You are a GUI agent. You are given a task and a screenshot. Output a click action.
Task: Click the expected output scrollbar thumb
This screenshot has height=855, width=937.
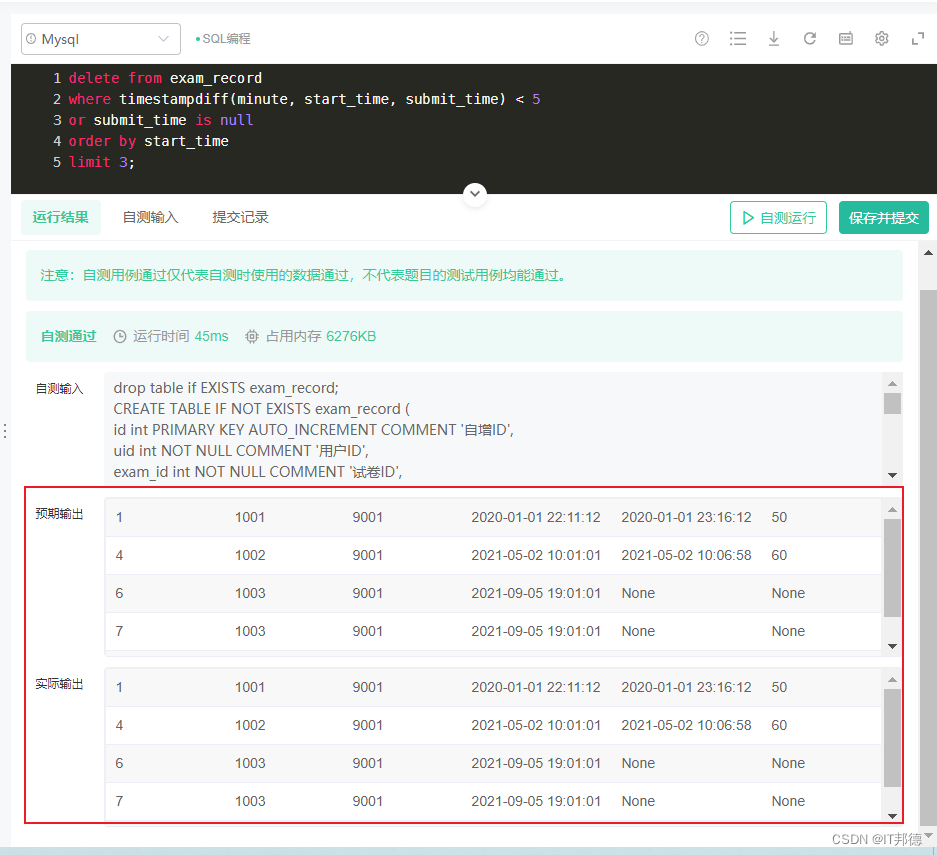[x=892, y=568]
